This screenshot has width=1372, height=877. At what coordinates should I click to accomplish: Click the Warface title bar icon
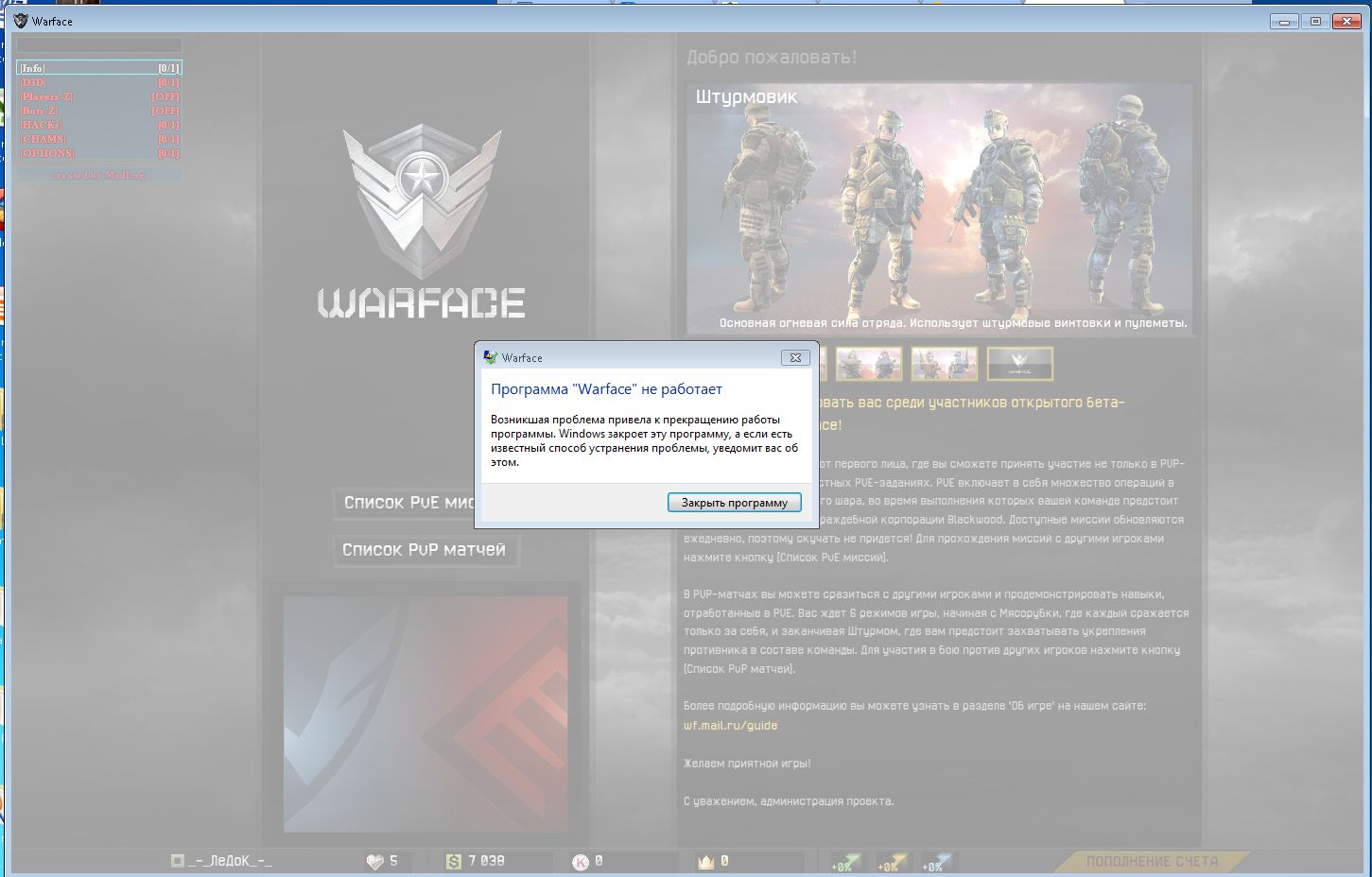(x=21, y=21)
